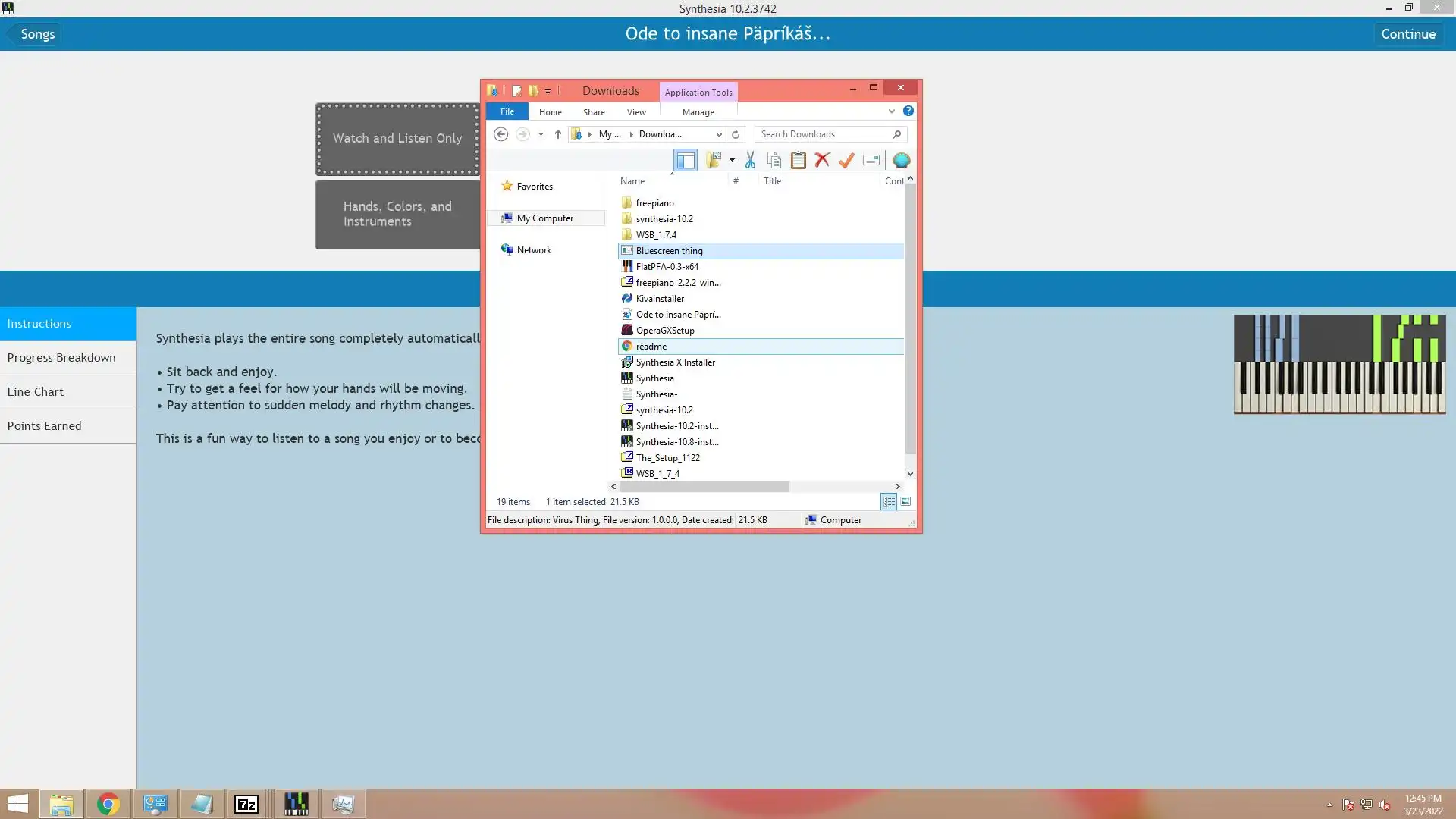Image resolution: width=1456 pixels, height=819 pixels.
Task: Click the Copy icon in Explorer toolbar
Action: [x=774, y=160]
